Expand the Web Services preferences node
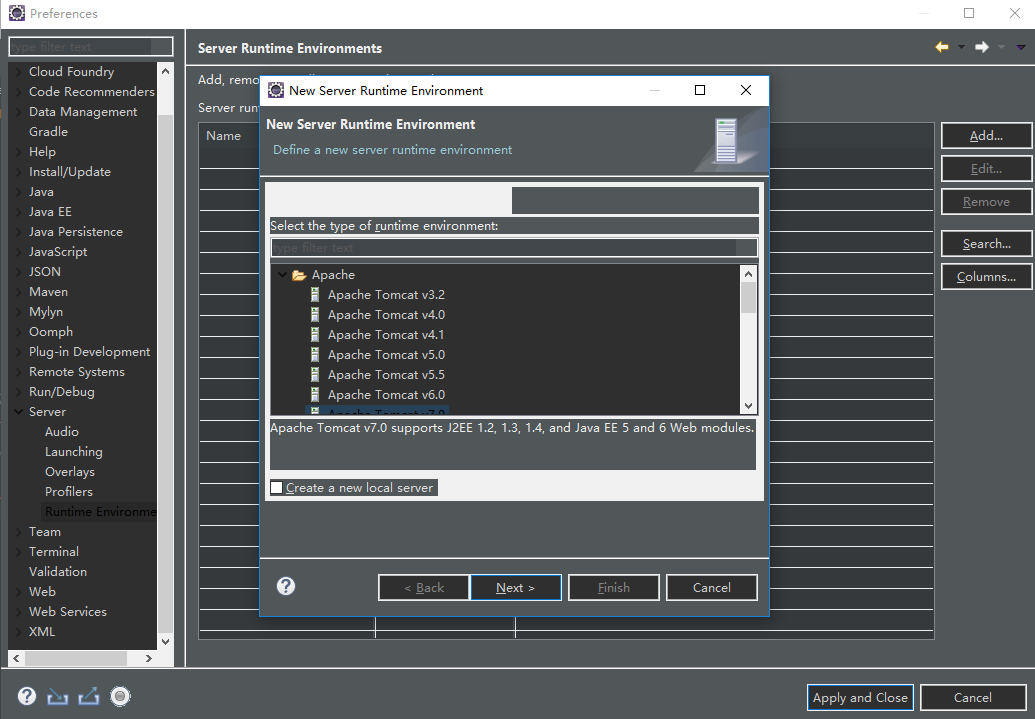The width and height of the screenshot is (1035, 719). click(x=18, y=611)
